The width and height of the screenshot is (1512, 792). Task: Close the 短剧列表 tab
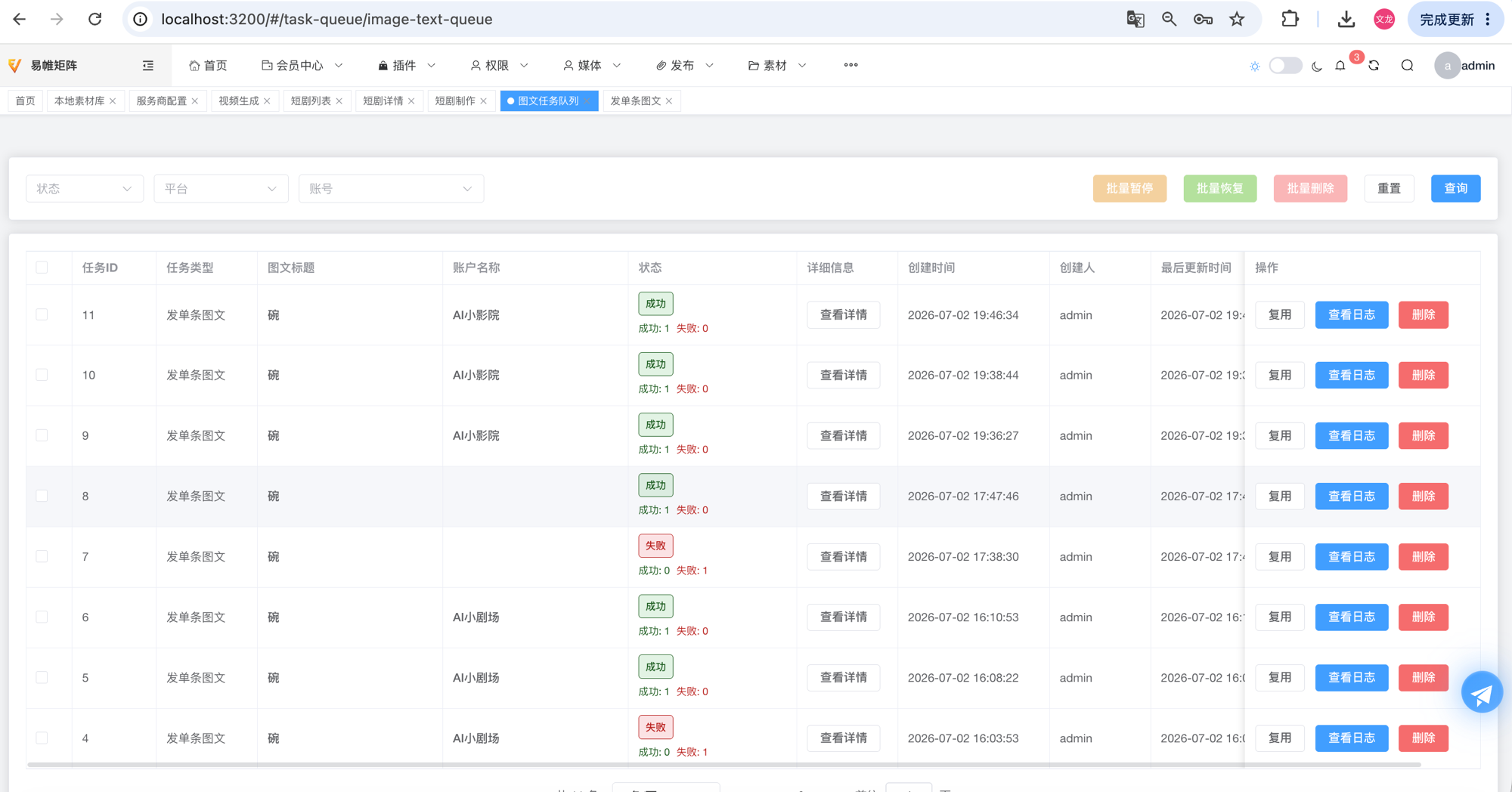point(339,101)
